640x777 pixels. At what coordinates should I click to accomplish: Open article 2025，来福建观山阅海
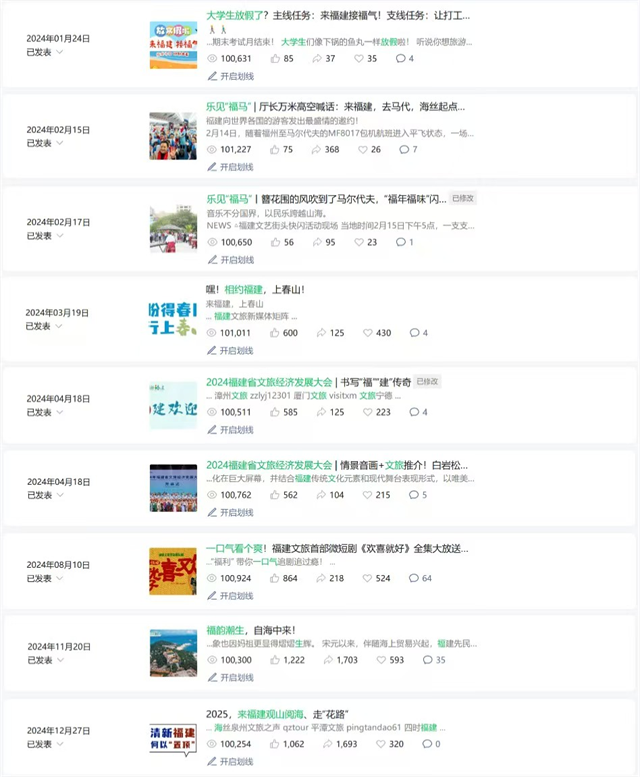click(277, 715)
